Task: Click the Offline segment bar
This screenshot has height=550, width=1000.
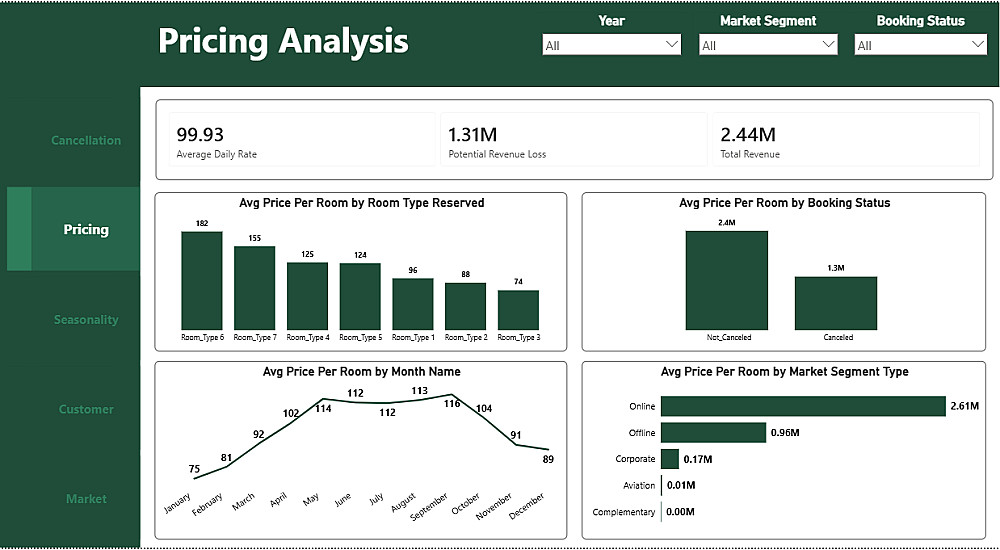Action: (x=714, y=433)
